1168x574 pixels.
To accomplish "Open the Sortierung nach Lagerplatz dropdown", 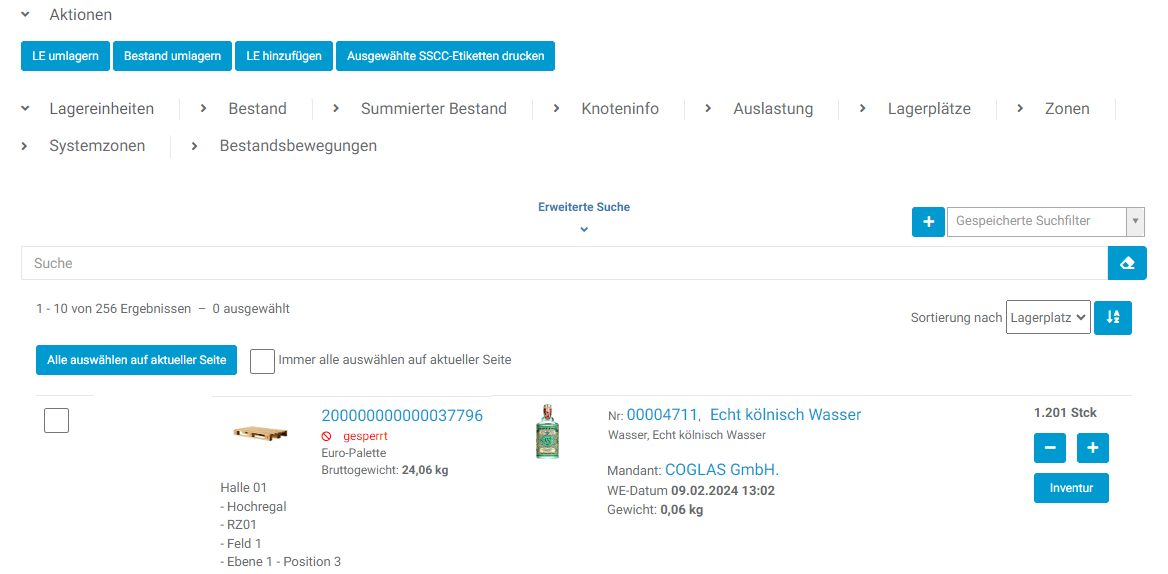I will 1047,317.
